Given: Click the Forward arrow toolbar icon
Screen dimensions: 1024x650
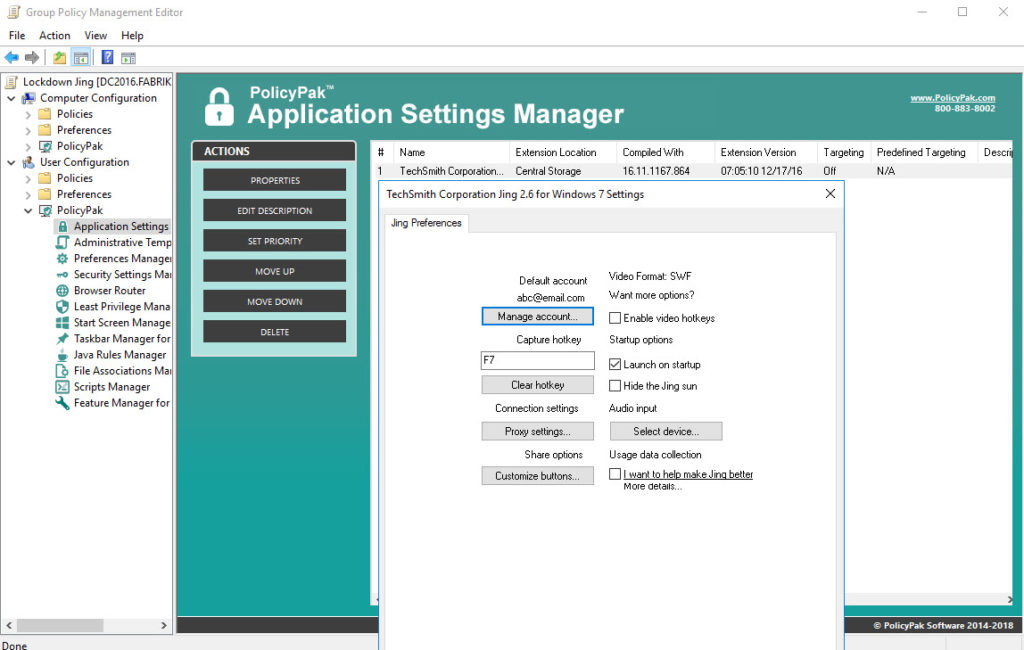Looking at the screenshot, I should (x=31, y=57).
